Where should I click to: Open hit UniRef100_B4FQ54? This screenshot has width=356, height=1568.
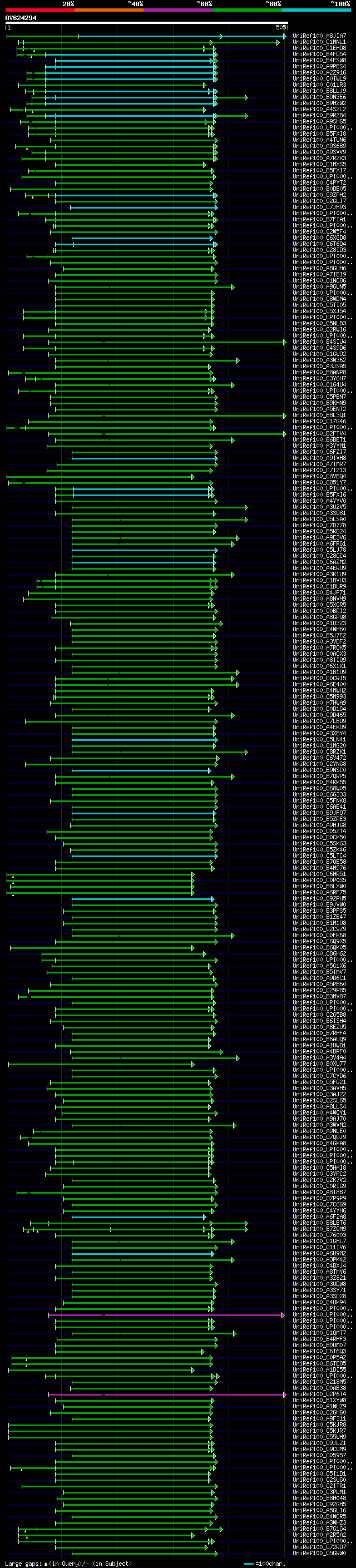[x=319, y=54]
